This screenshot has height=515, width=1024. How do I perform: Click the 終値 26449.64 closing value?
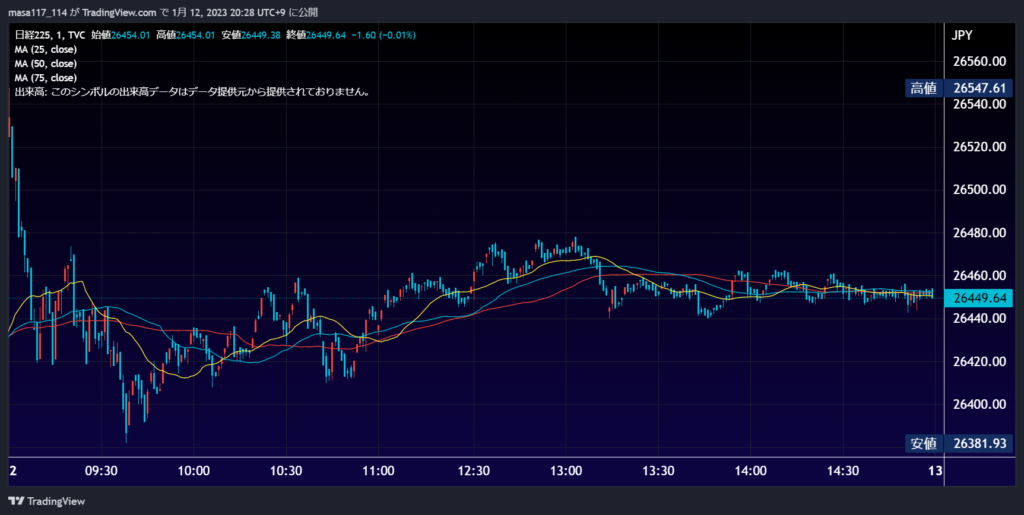[318, 35]
